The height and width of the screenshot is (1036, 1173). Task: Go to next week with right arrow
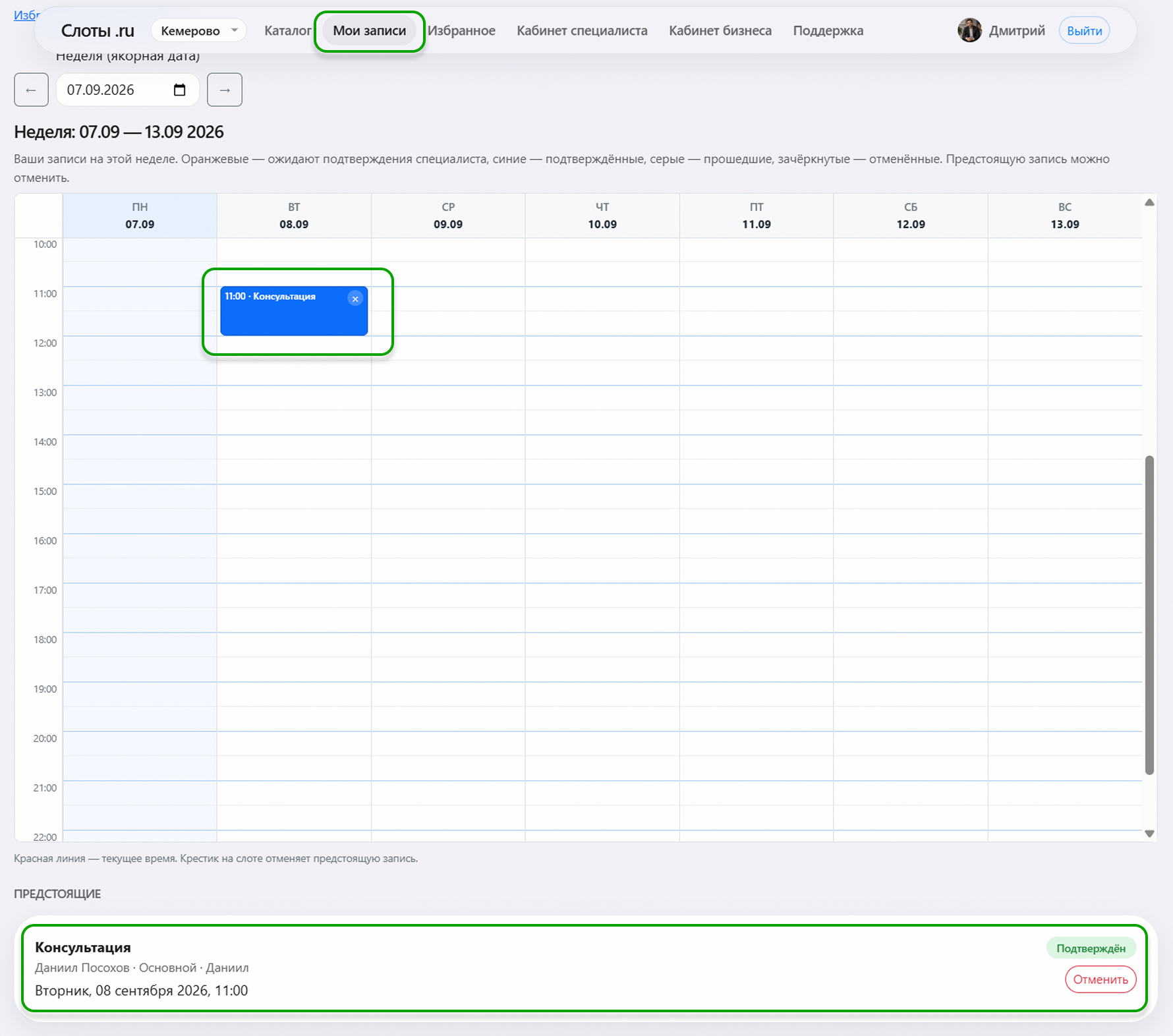point(225,90)
